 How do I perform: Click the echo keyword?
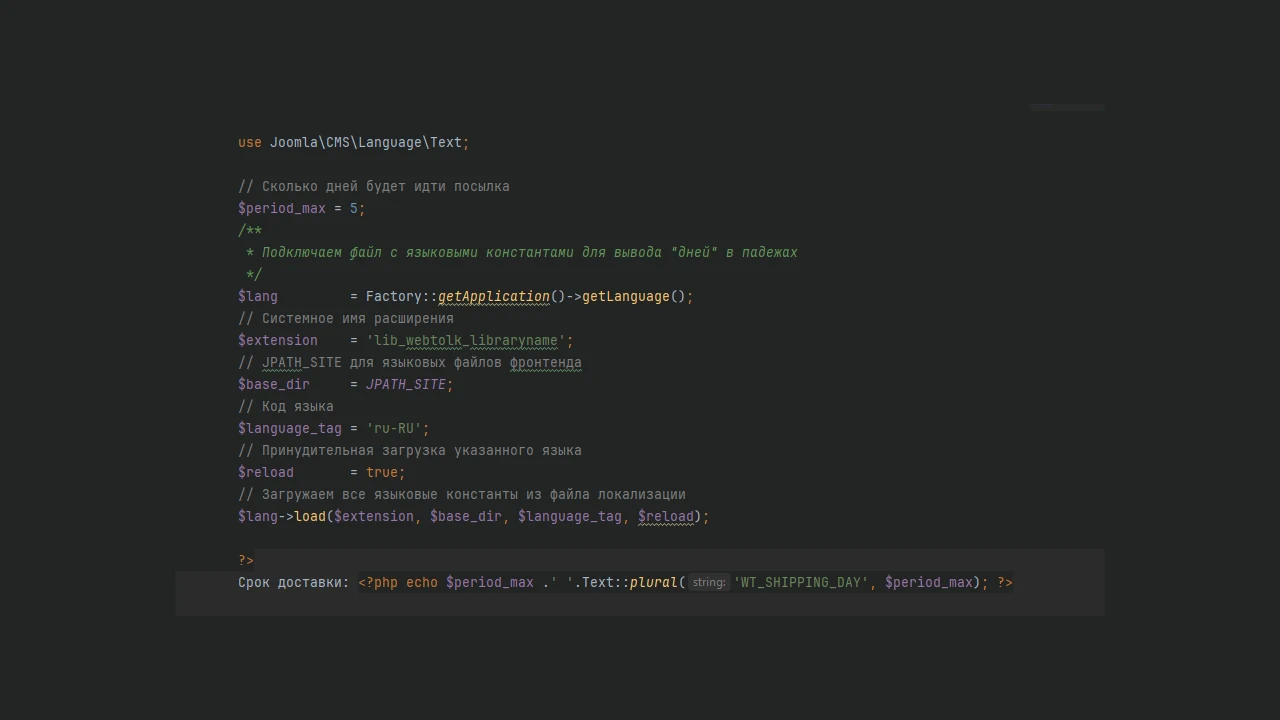(x=422, y=582)
